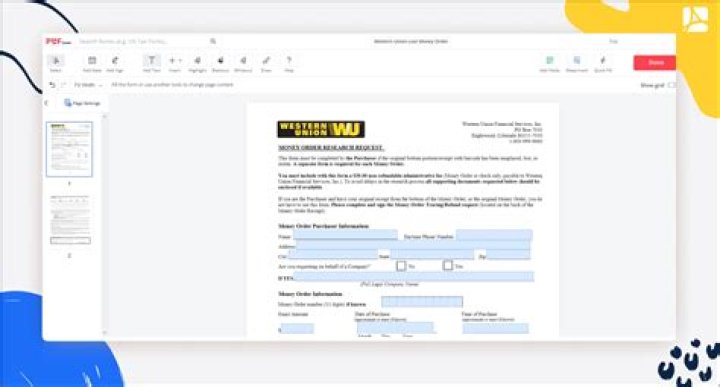The width and height of the screenshot is (720, 387).
Task: Select page 1 thumbnail
Action: [x=69, y=149]
